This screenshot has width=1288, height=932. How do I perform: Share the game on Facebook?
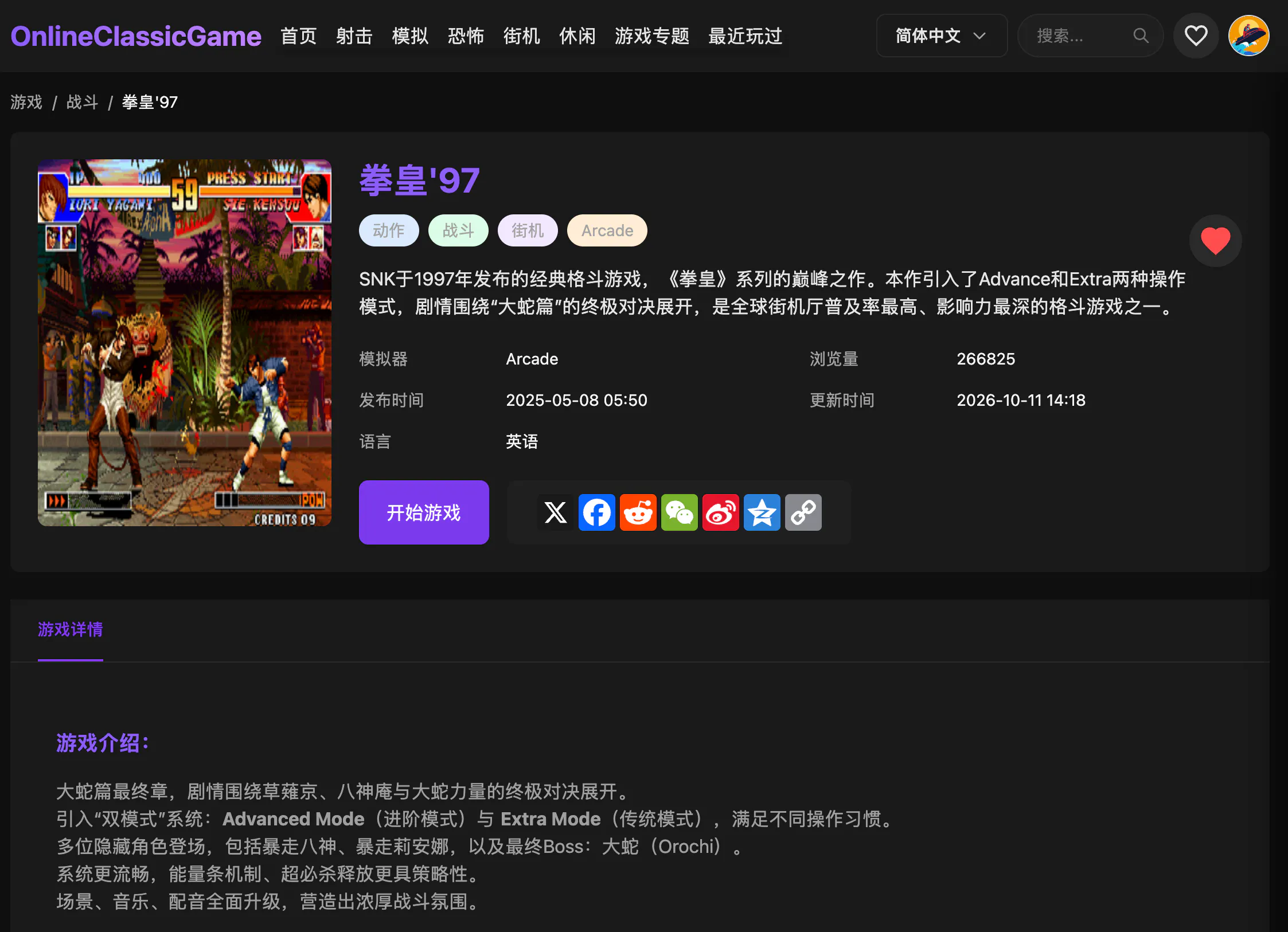tap(596, 512)
